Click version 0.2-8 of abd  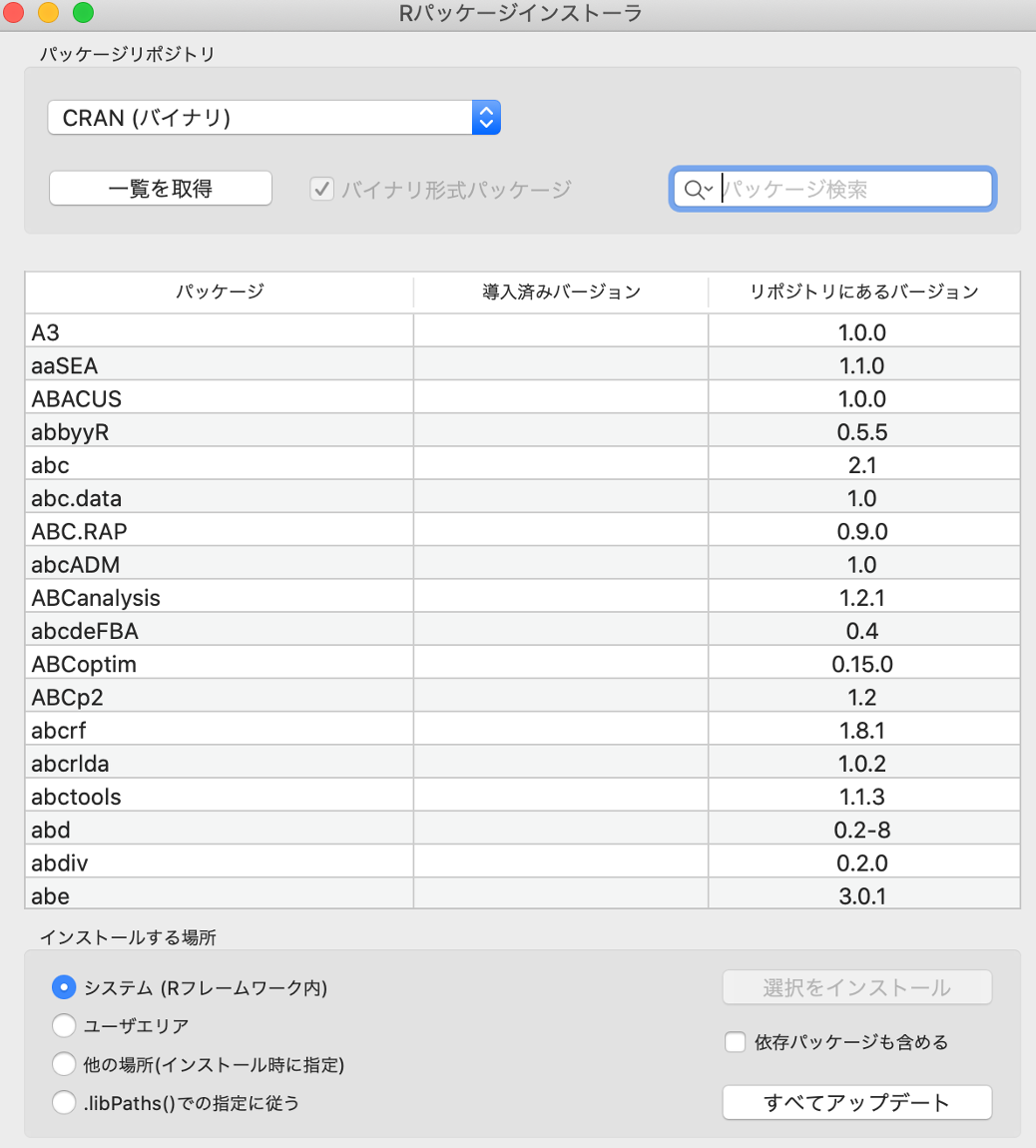(862, 831)
